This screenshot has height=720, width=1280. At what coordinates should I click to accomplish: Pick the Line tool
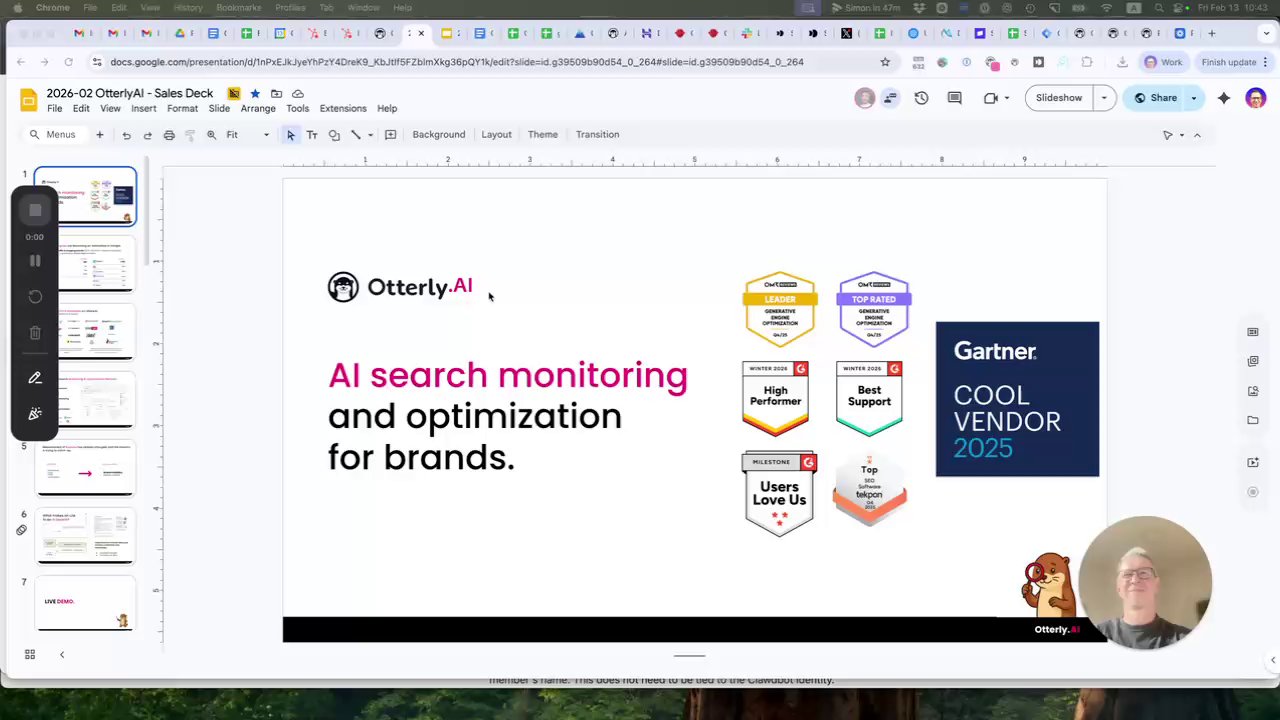coord(355,135)
